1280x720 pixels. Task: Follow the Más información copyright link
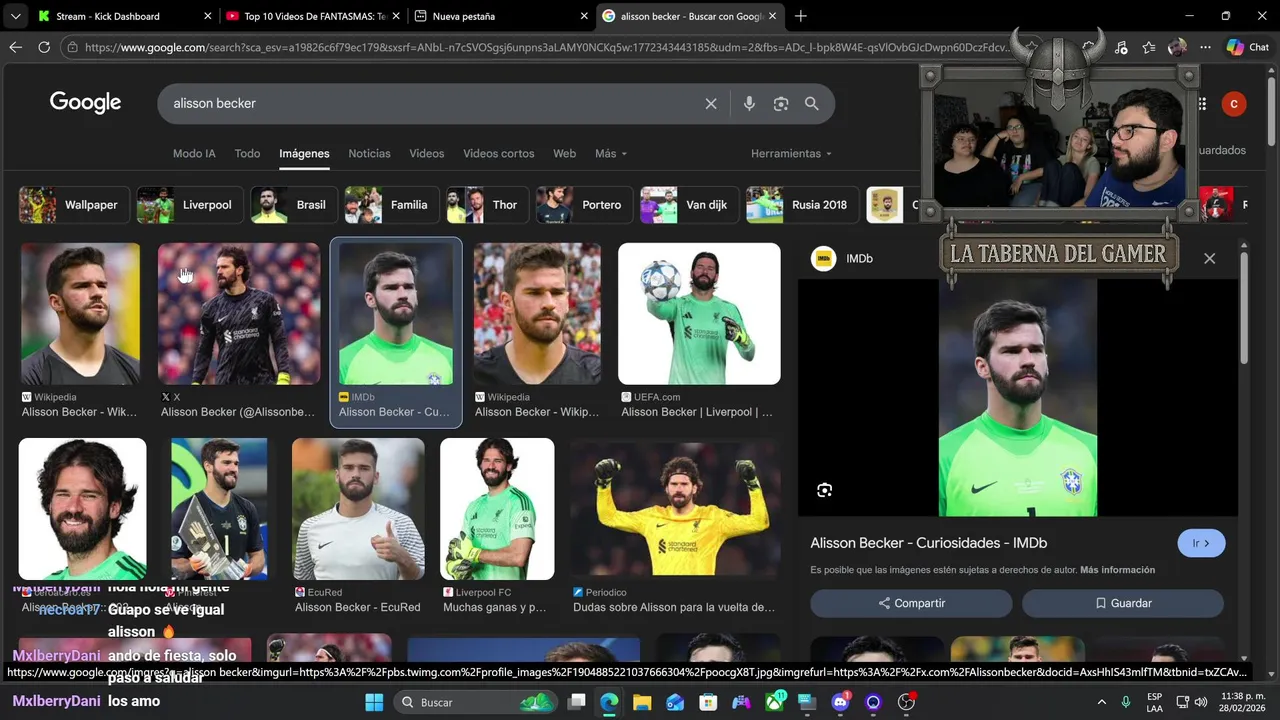pyautogui.click(x=1118, y=570)
